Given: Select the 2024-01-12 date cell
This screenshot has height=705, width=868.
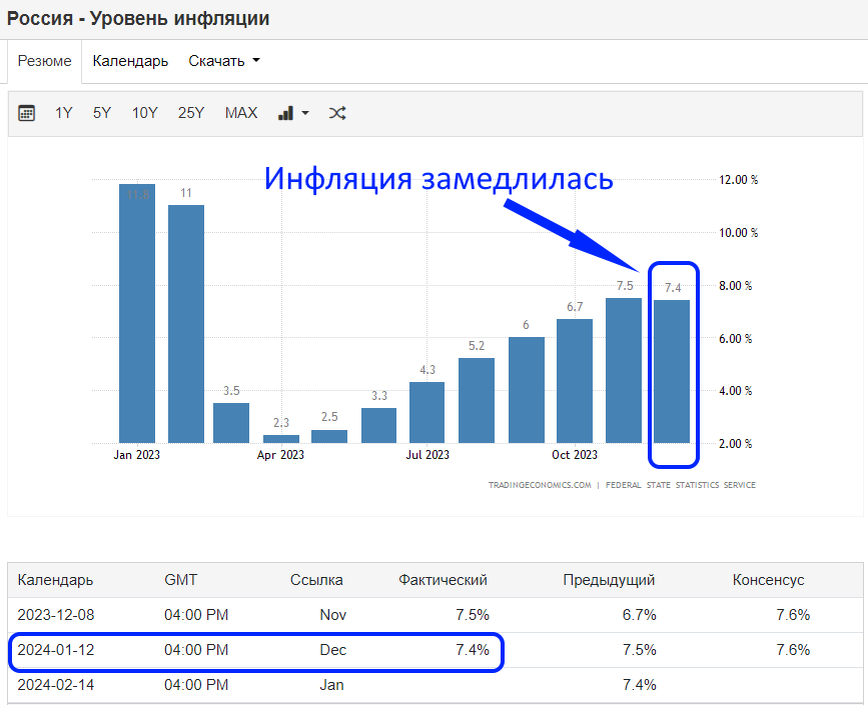Looking at the screenshot, I should 56,650.
